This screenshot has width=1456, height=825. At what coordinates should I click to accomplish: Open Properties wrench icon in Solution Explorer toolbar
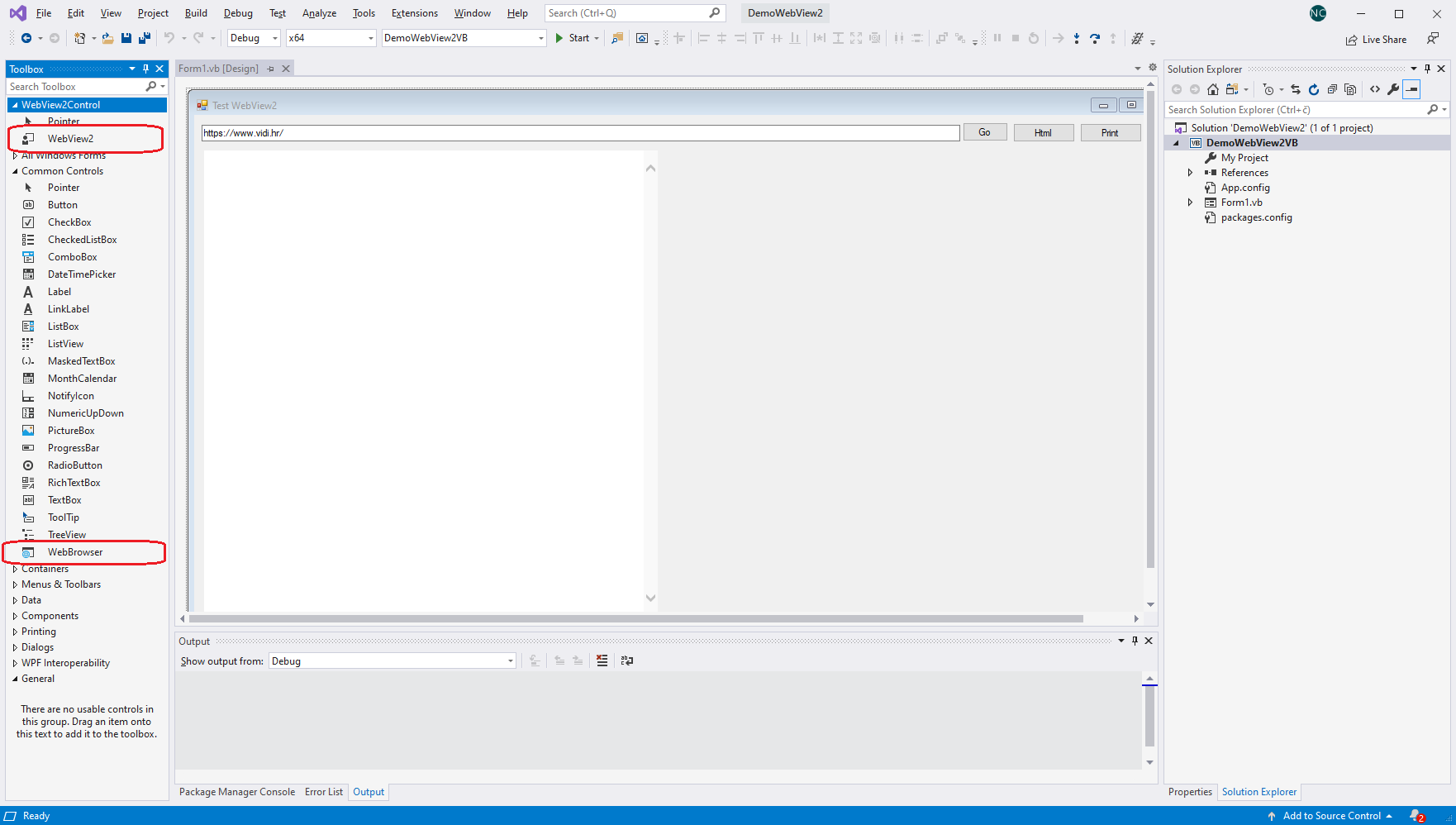(x=1393, y=89)
